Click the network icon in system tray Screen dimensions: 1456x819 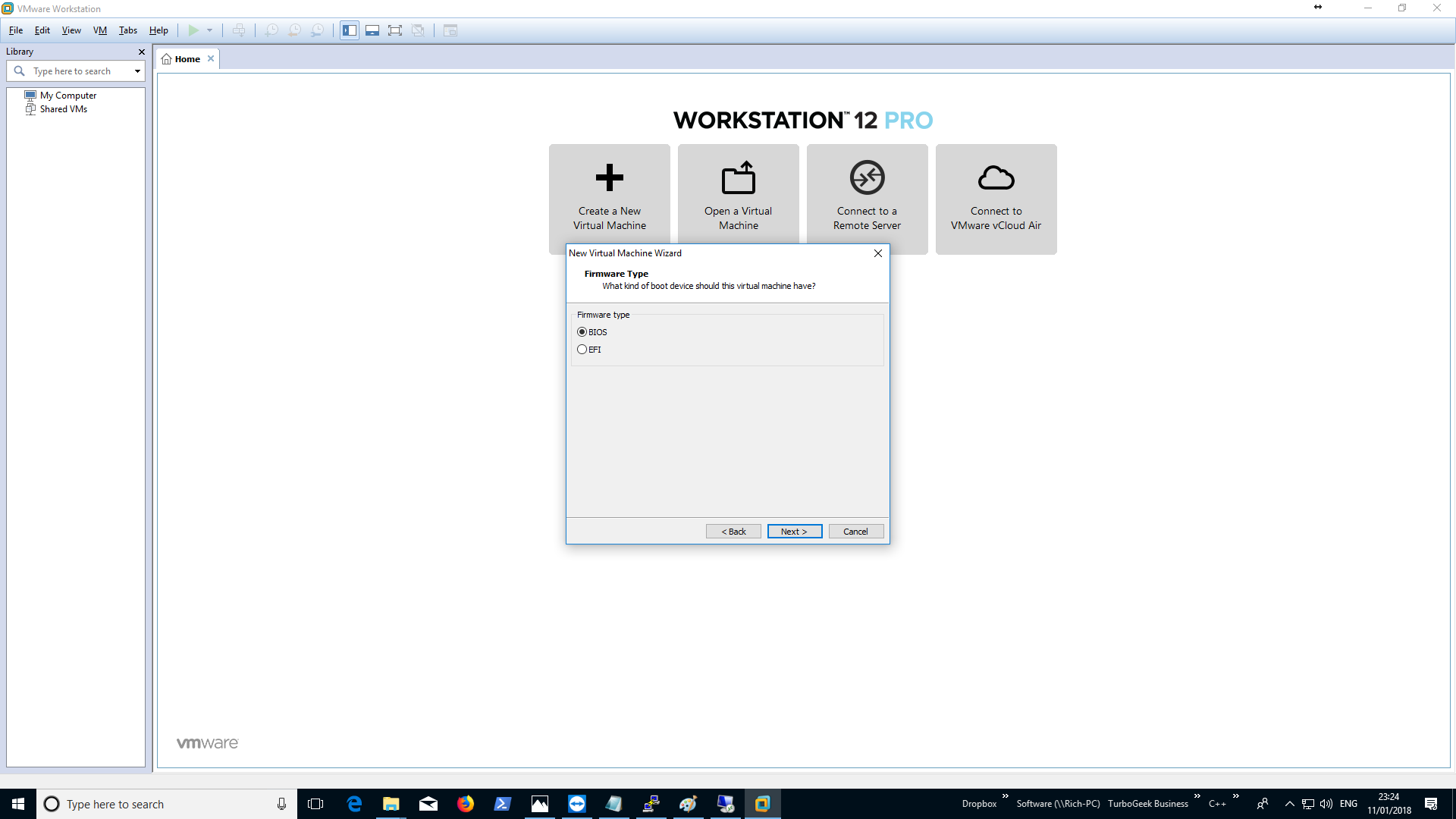[1308, 804]
